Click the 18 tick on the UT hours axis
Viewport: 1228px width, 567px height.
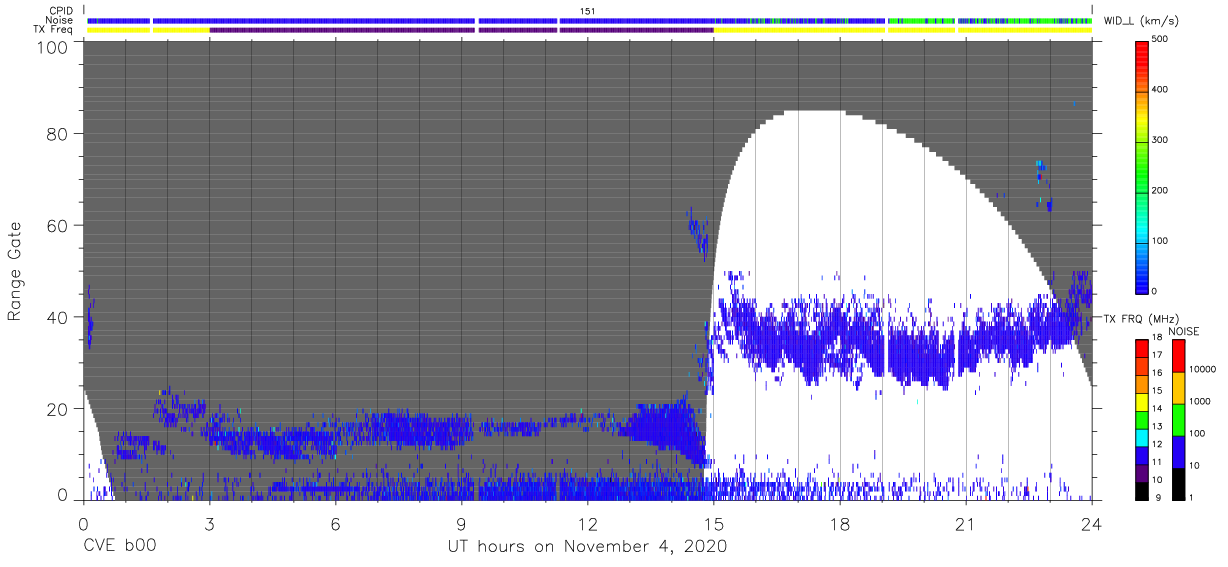click(x=840, y=523)
